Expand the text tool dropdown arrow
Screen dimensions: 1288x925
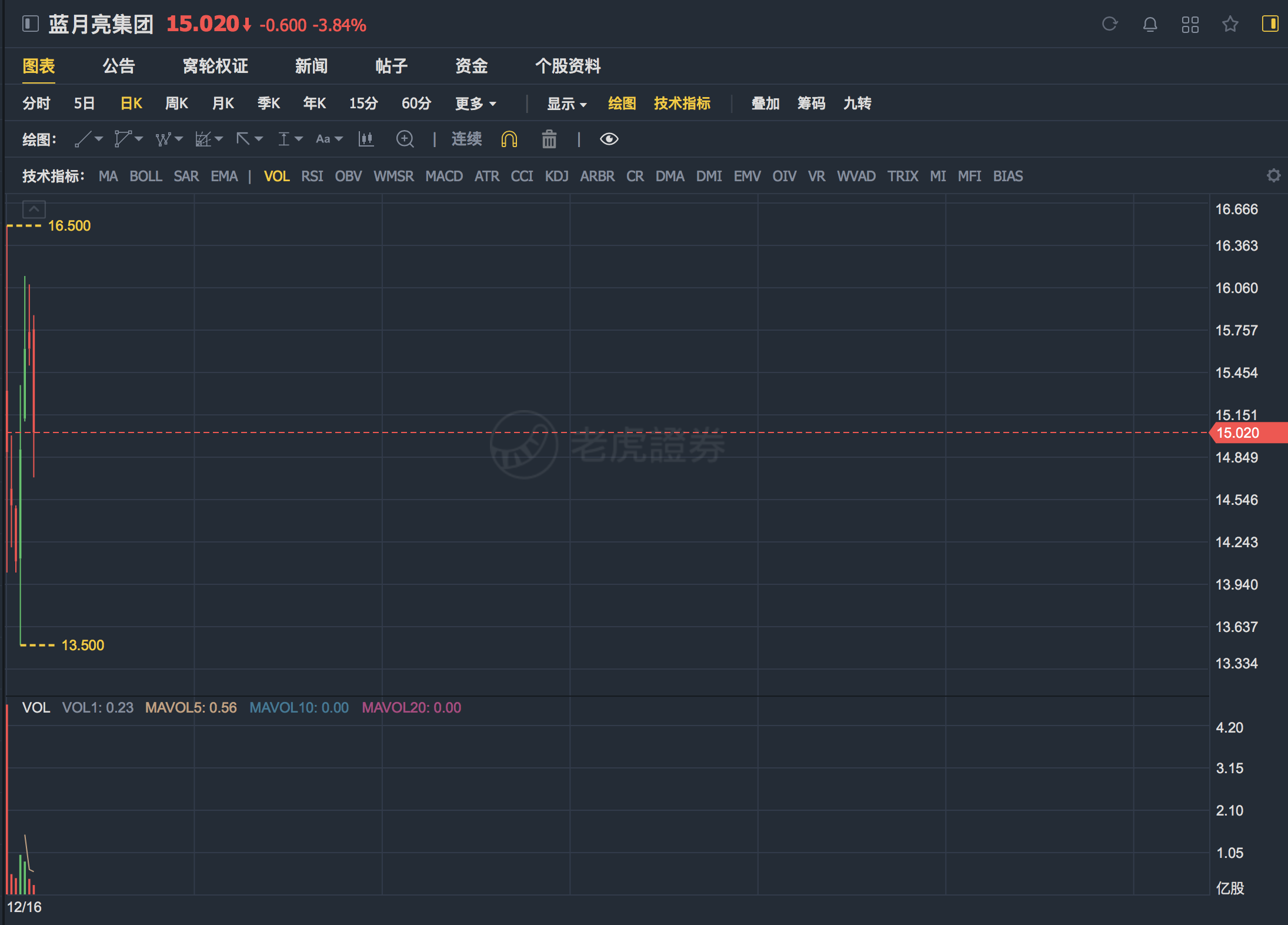pos(338,139)
